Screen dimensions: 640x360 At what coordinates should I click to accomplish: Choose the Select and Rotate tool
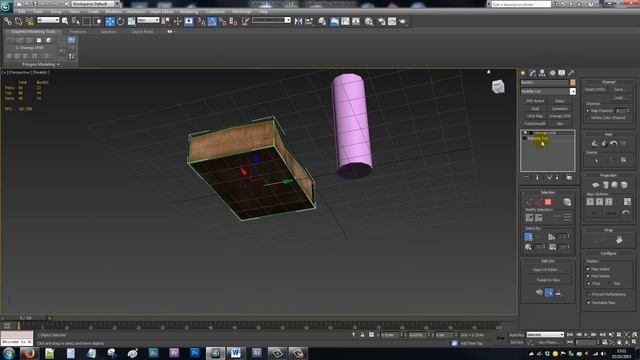click(x=120, y=21)
